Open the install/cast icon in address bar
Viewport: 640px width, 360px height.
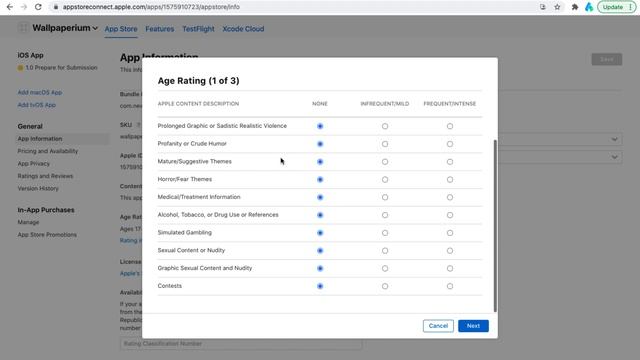coord(542,7)
